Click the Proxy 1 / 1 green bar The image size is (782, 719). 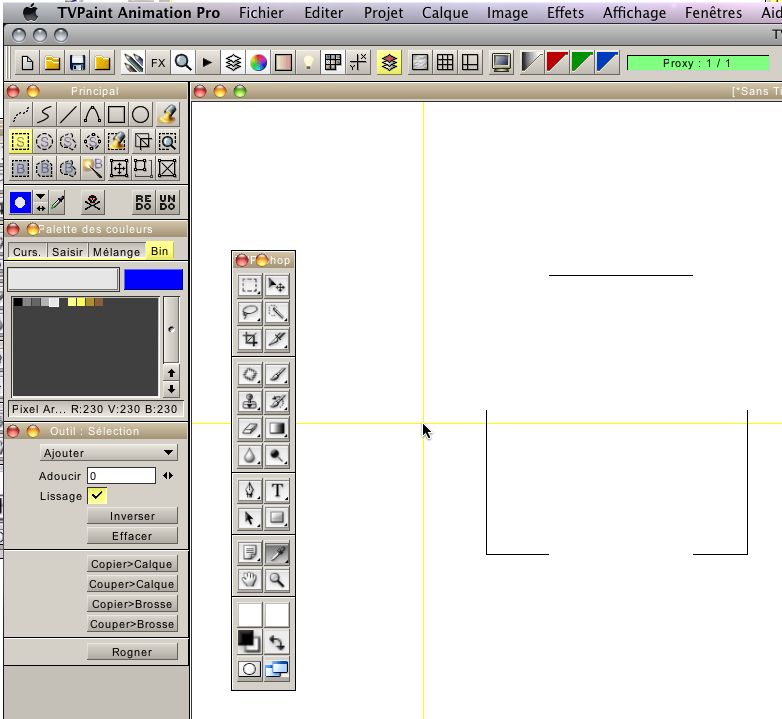tap(698, 63)
